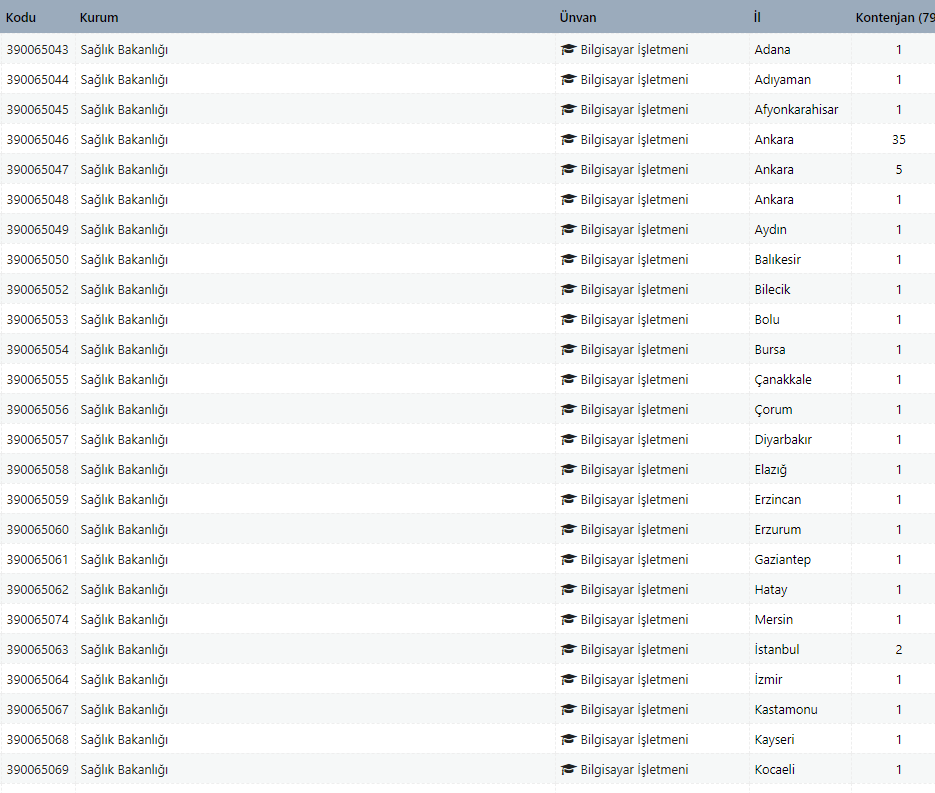Viewport: 935px width, 793px height.
Task: Click graduation cap icon in Gaziantep row
Action: pyautogui.click(x=568, y=560)
